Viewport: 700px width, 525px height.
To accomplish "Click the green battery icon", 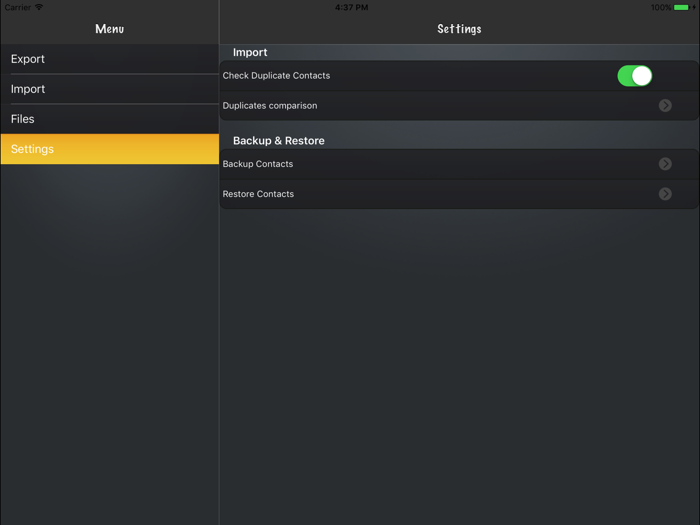I will 682,7.
